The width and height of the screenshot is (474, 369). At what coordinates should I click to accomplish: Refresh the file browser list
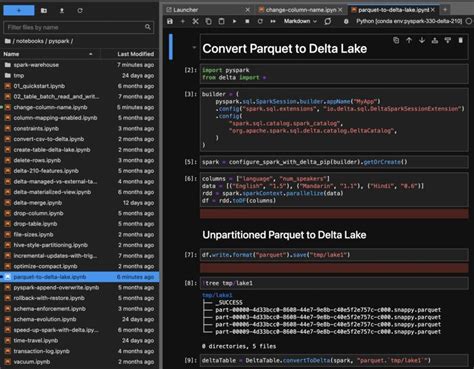tap(80, 11)
